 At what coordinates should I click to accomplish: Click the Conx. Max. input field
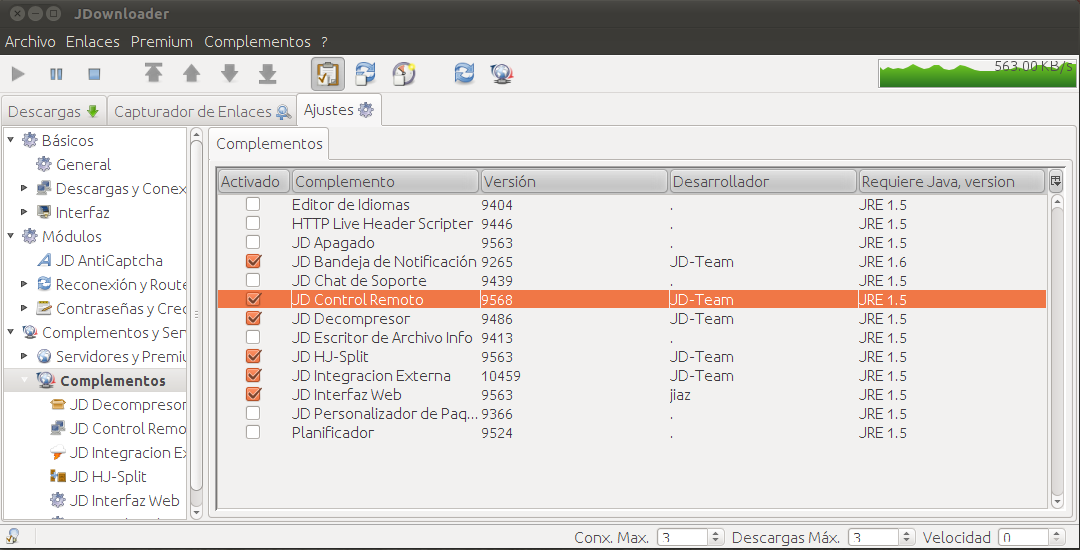click(683, 538)
